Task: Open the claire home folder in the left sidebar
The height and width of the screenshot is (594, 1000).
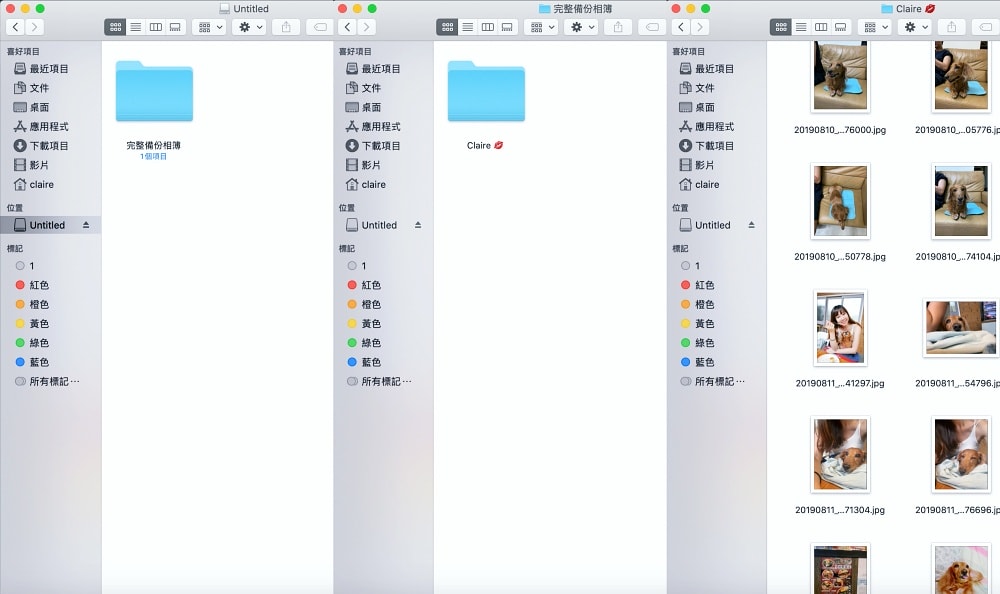Action: coord(41,185)
